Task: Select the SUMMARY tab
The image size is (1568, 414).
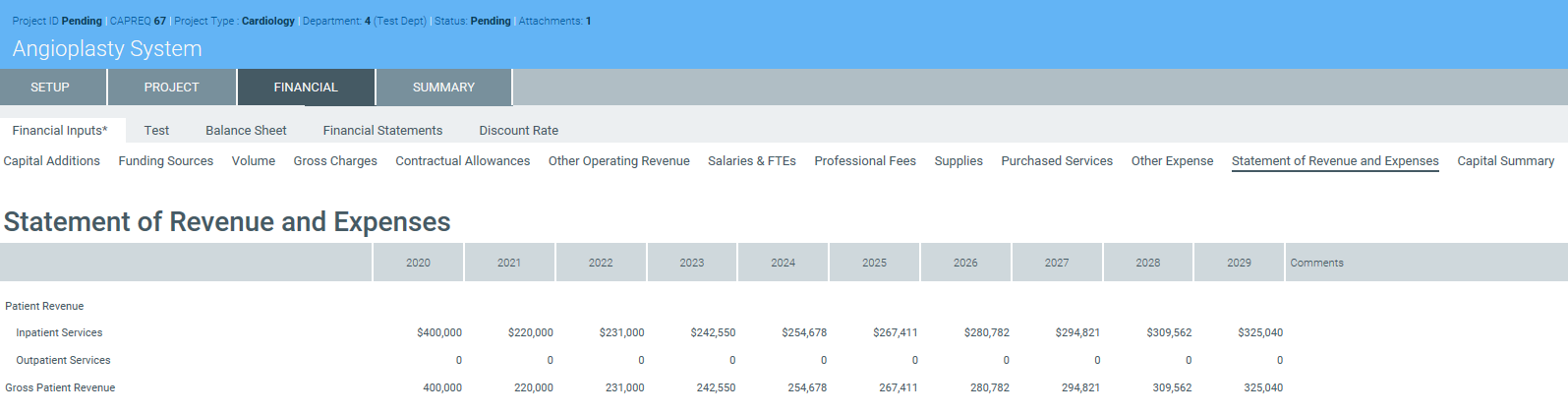Action: point(443,88)
